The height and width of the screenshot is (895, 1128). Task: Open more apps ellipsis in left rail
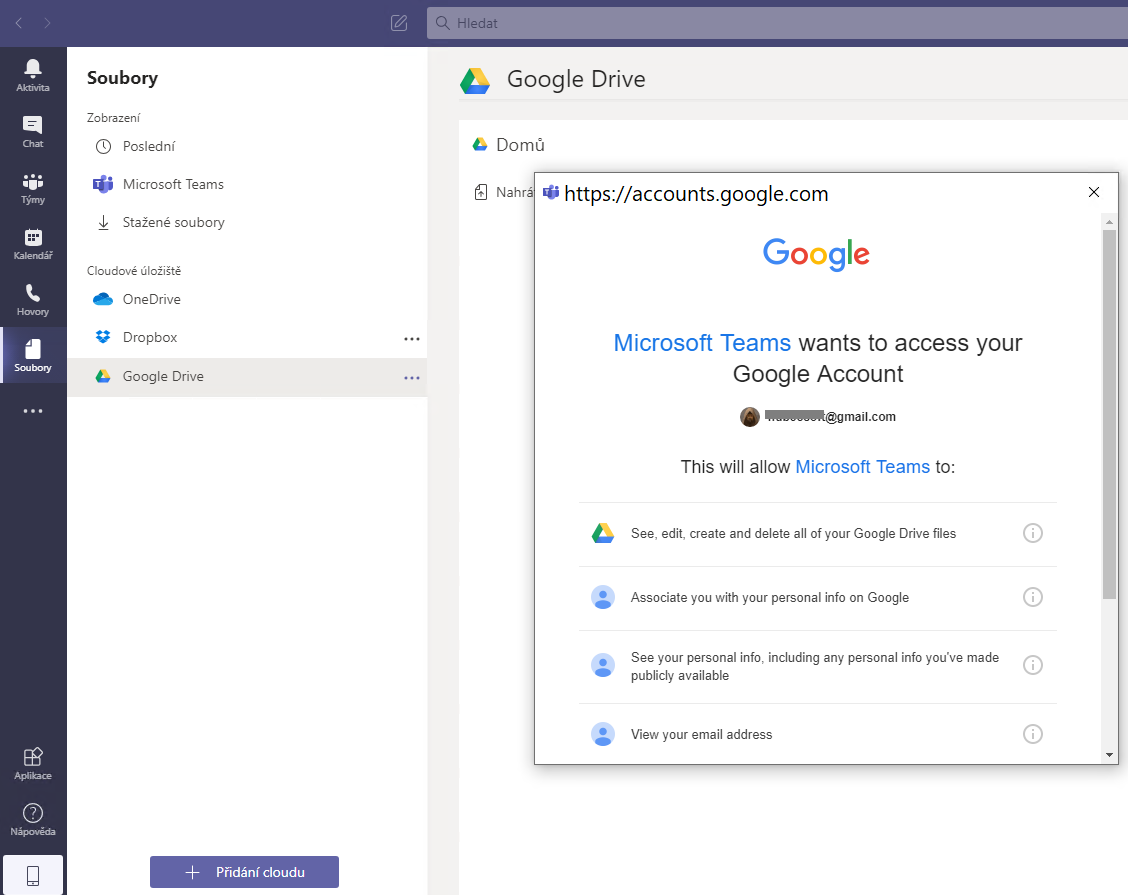pos(33,411)
